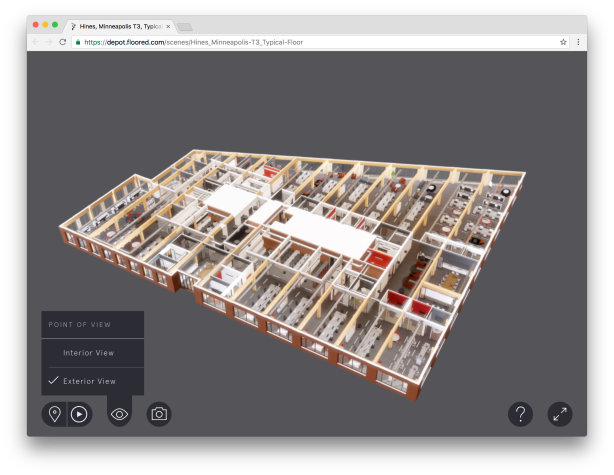Select the checked Exterior View option
This screenshot has height=475, width=614.
(x=89, y=381)
